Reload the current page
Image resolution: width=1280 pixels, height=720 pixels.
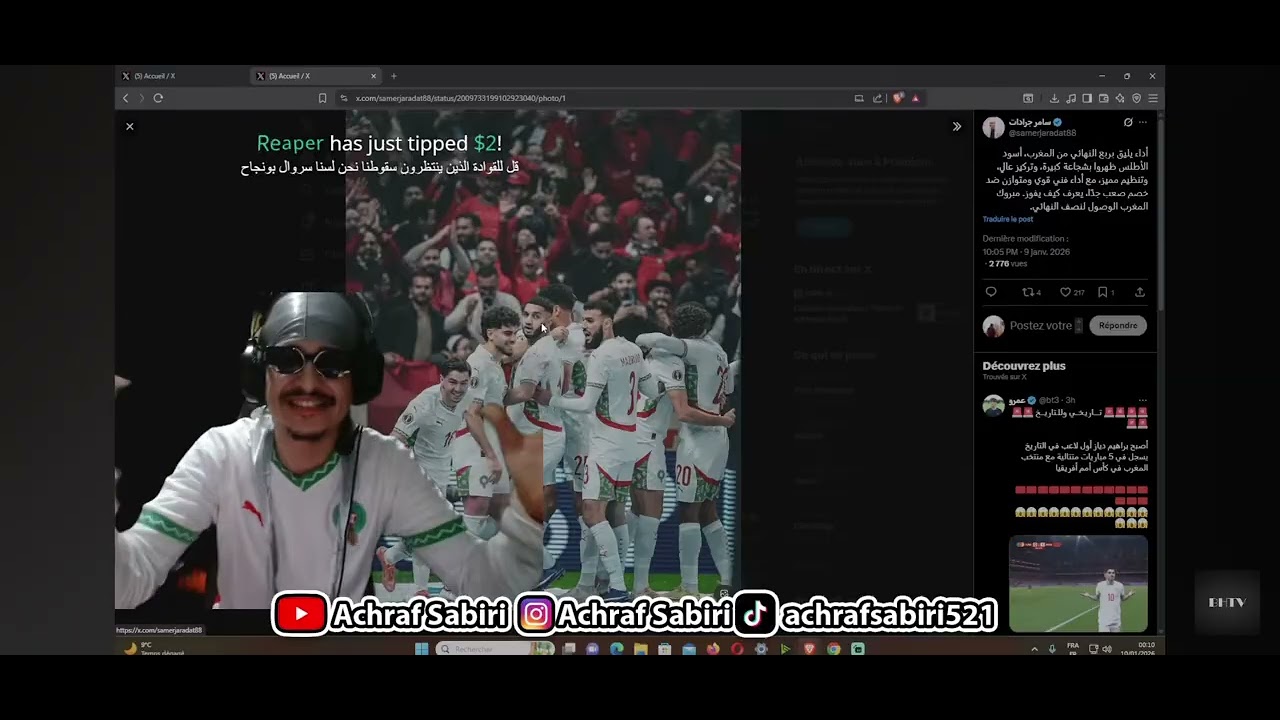coord(158,98)
